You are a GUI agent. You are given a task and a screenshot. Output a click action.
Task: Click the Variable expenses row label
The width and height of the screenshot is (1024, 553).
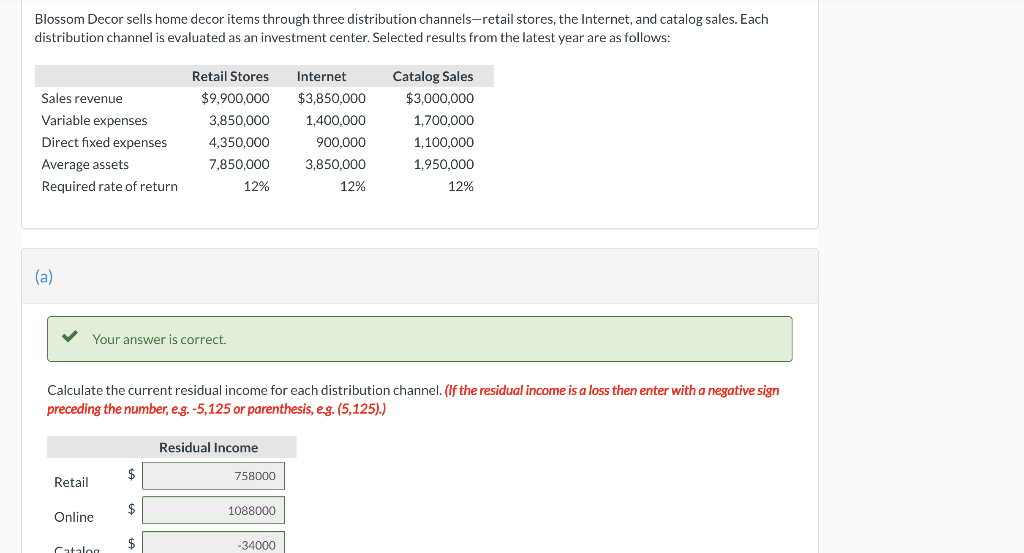click(x=94, y=121)
